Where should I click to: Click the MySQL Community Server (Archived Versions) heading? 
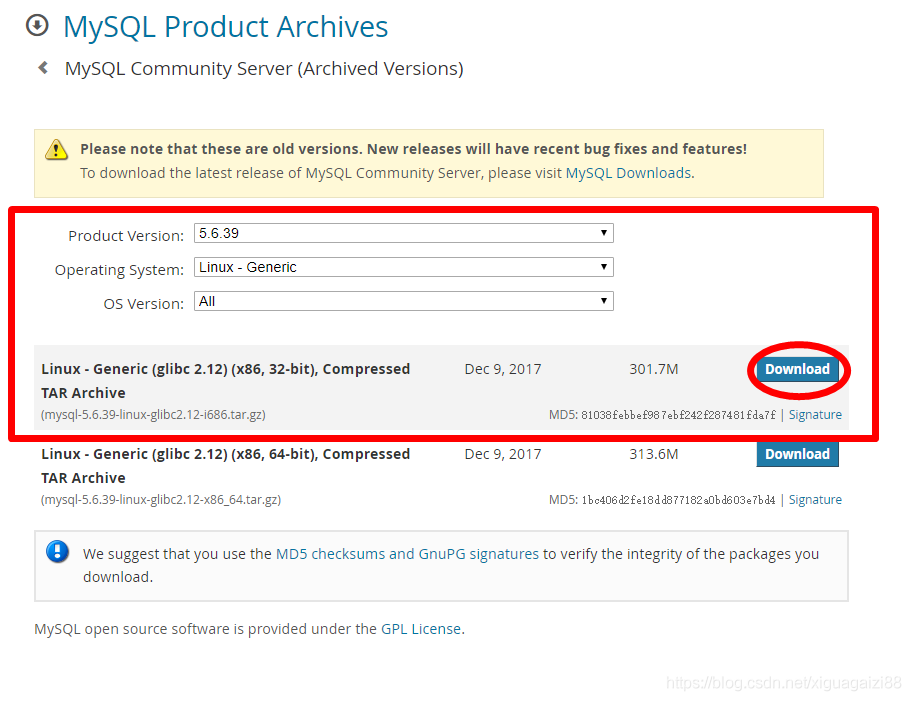pos(264,68)
